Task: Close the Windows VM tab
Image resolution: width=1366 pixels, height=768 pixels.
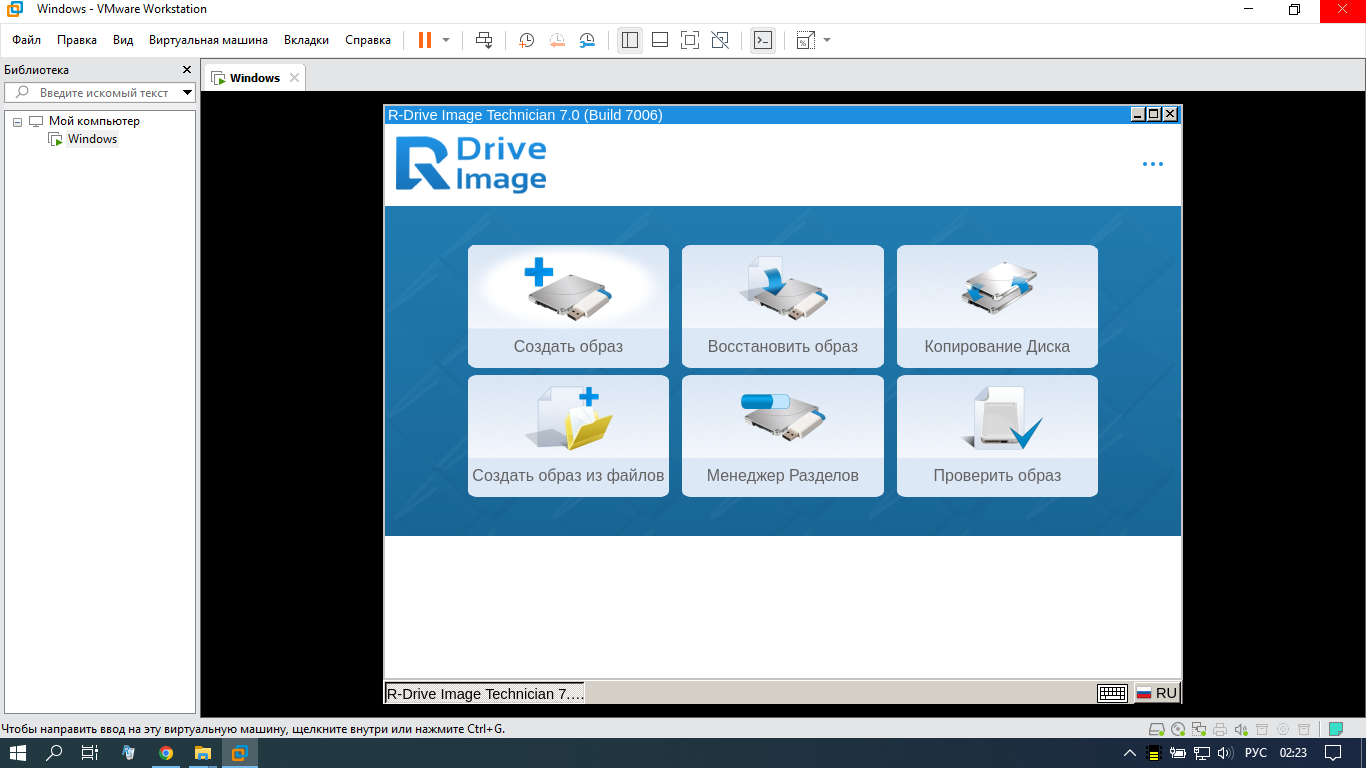Action: tap(294, 78)
